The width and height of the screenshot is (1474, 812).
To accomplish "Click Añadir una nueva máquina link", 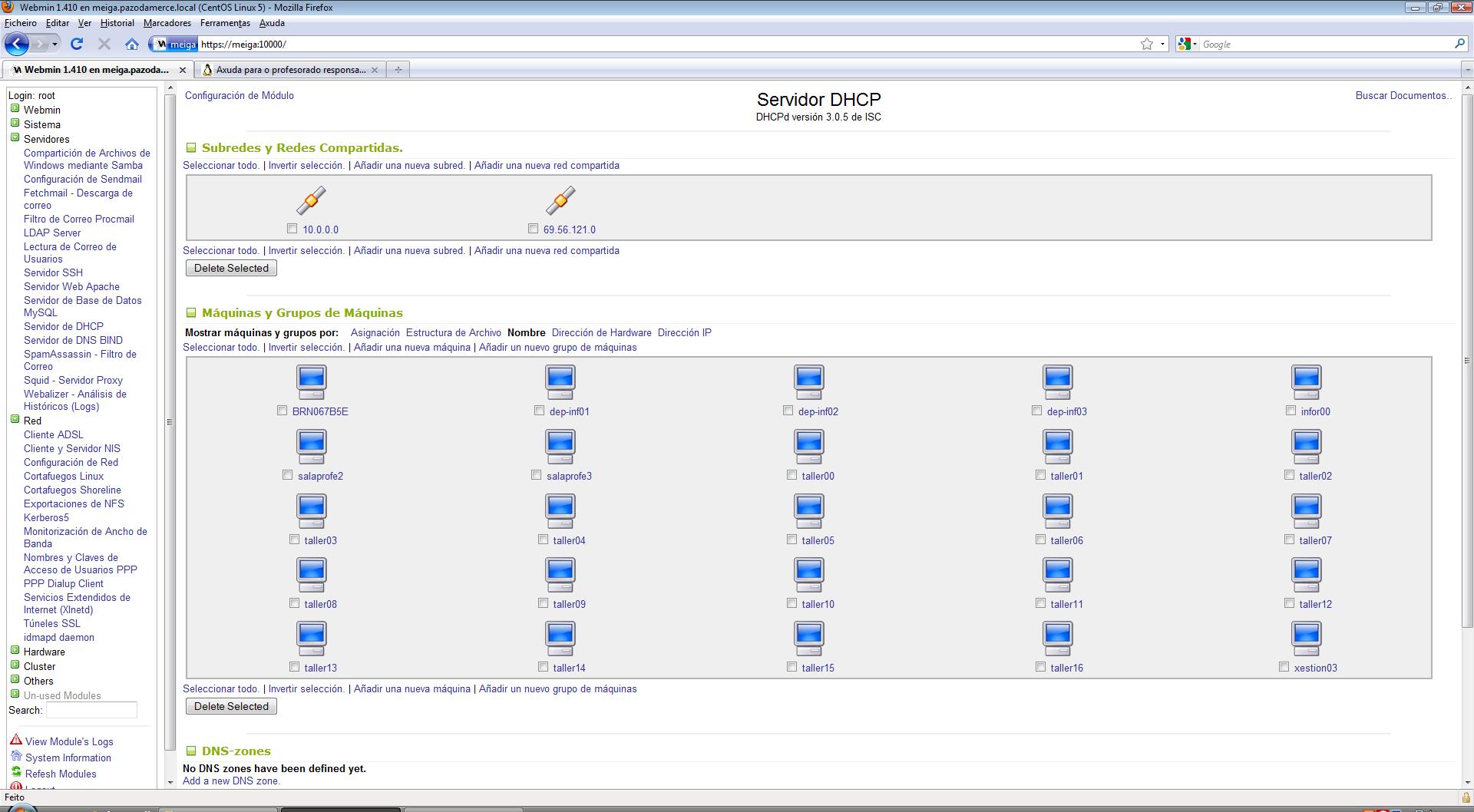I will pyautogui.click(x=411, y=348).
